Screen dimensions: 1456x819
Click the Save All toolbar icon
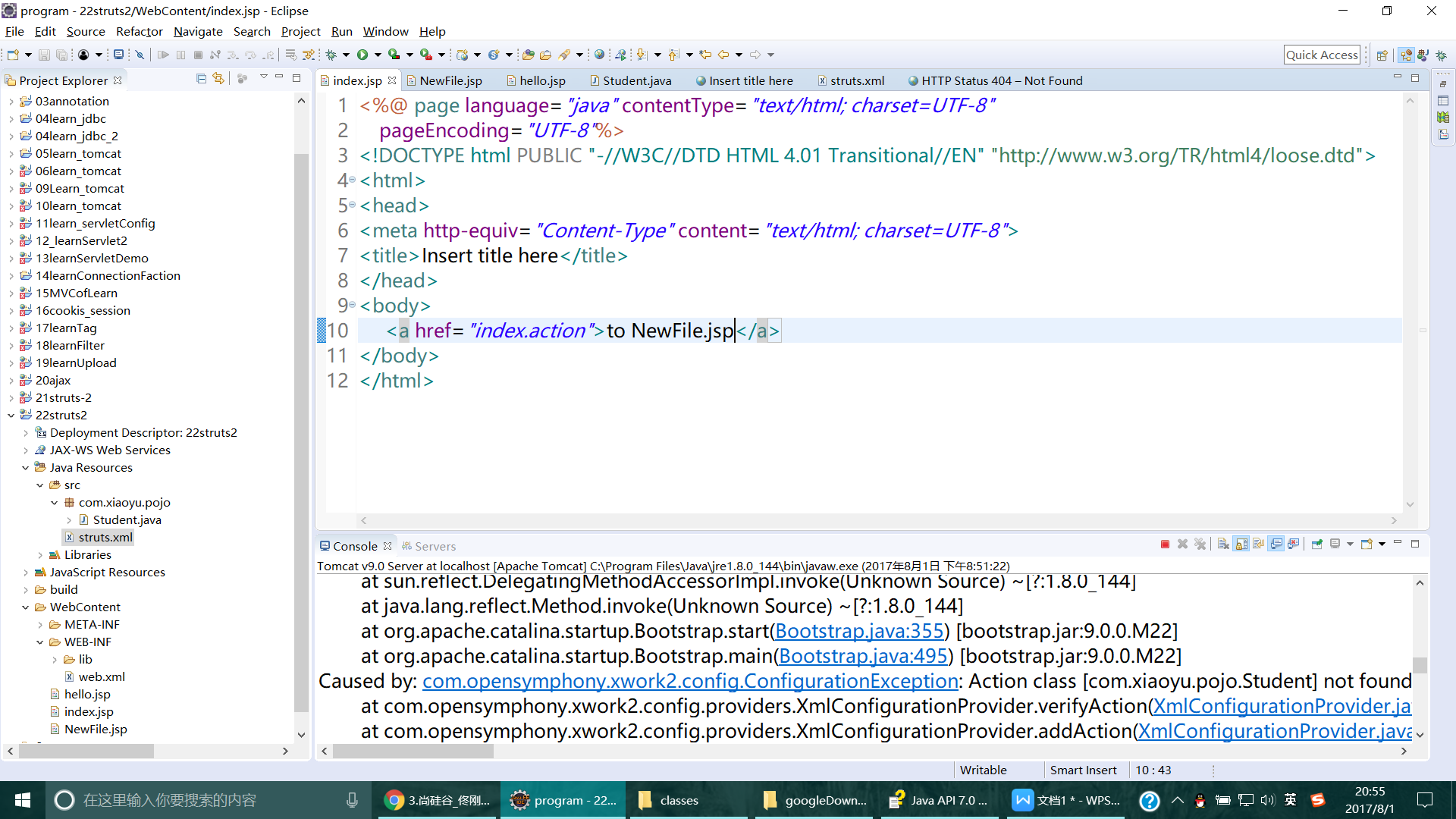[62, 55]
